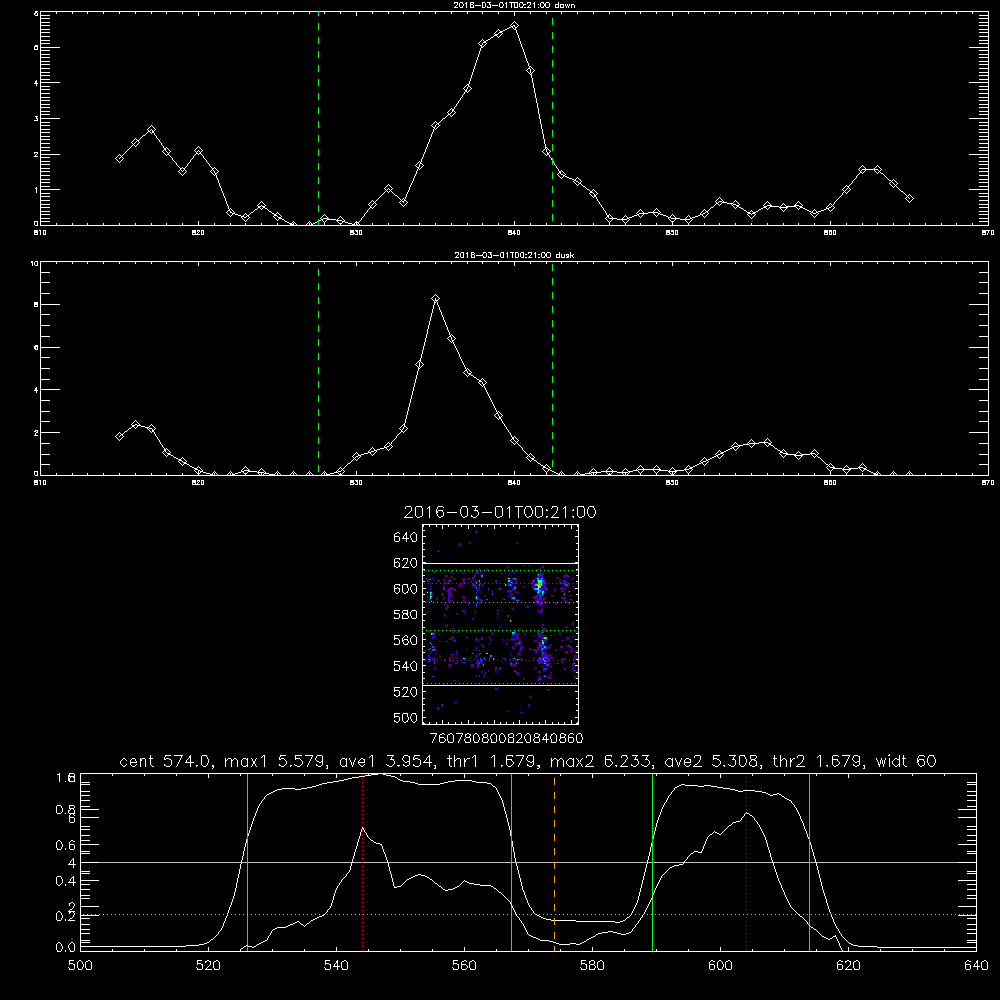Click the green solid line near 614 in bottom plot
Viewport: 1000px width, 1000px height.
[809, 861]
